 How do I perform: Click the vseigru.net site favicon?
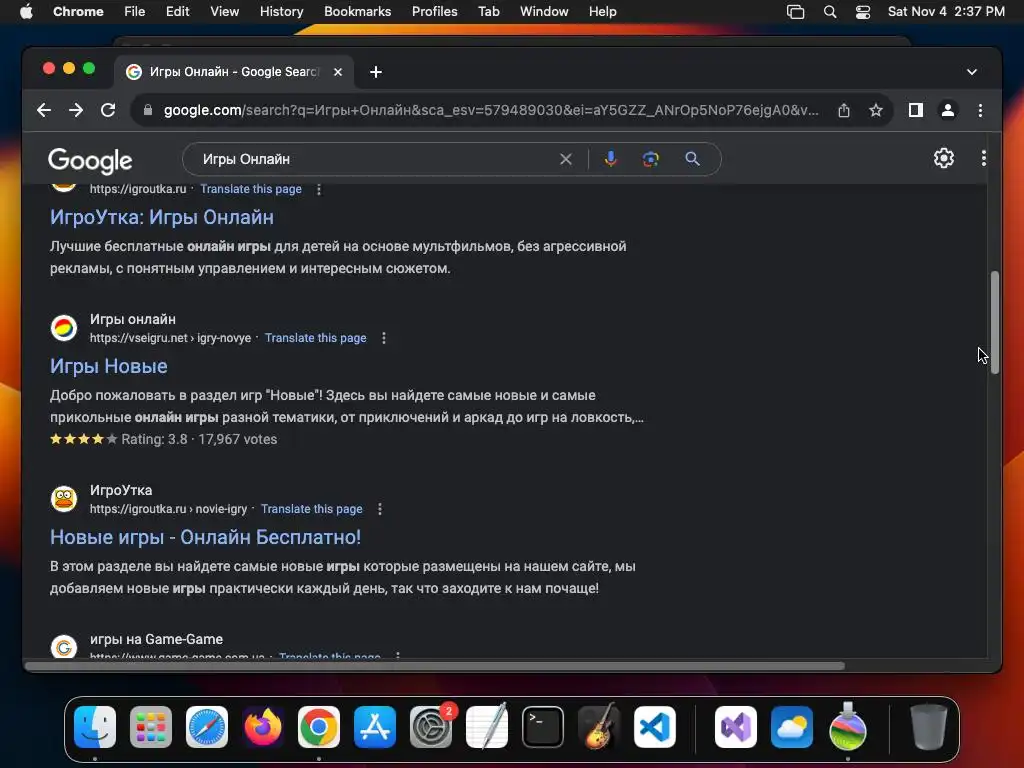pos(64,328)
